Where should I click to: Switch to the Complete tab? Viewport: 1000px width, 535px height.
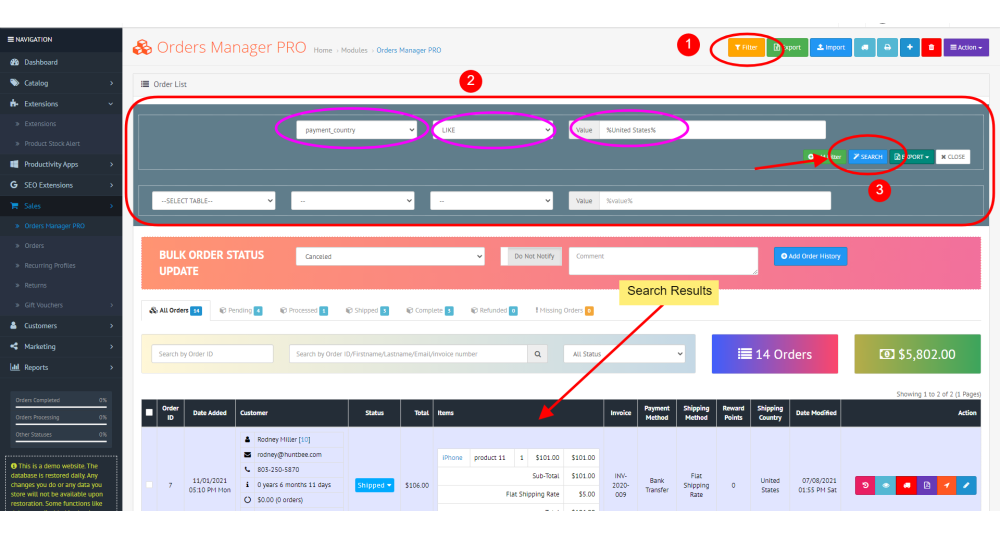tap(429, 311)
